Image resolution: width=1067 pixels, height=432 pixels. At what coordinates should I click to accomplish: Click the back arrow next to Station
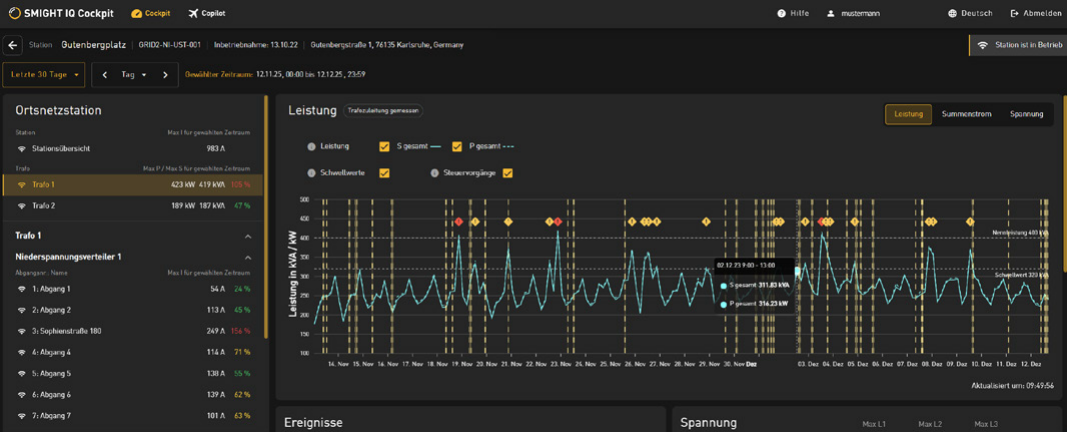pyautogui.click(x=13, y=45)
